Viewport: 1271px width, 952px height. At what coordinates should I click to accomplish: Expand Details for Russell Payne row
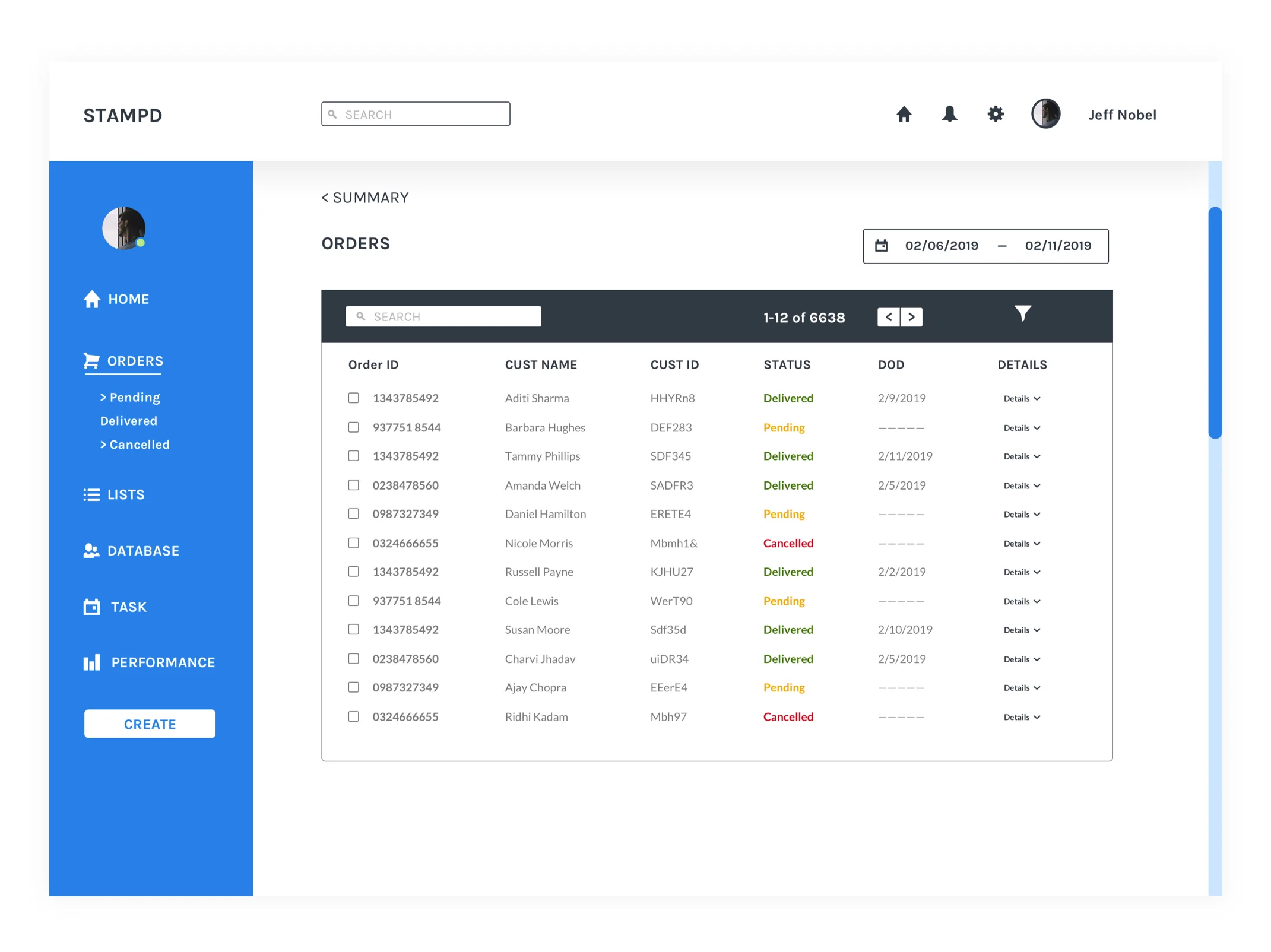[1021, 572]
